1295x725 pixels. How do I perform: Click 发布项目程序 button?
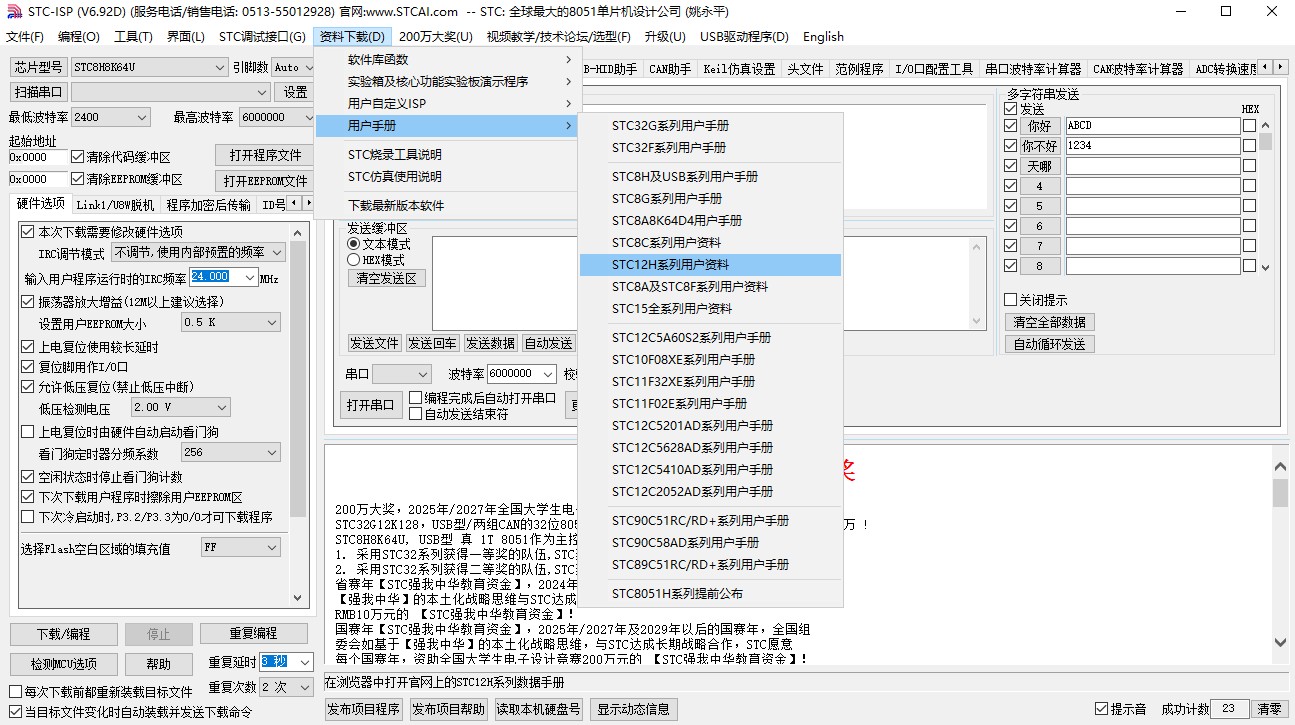tap(364, 709)
